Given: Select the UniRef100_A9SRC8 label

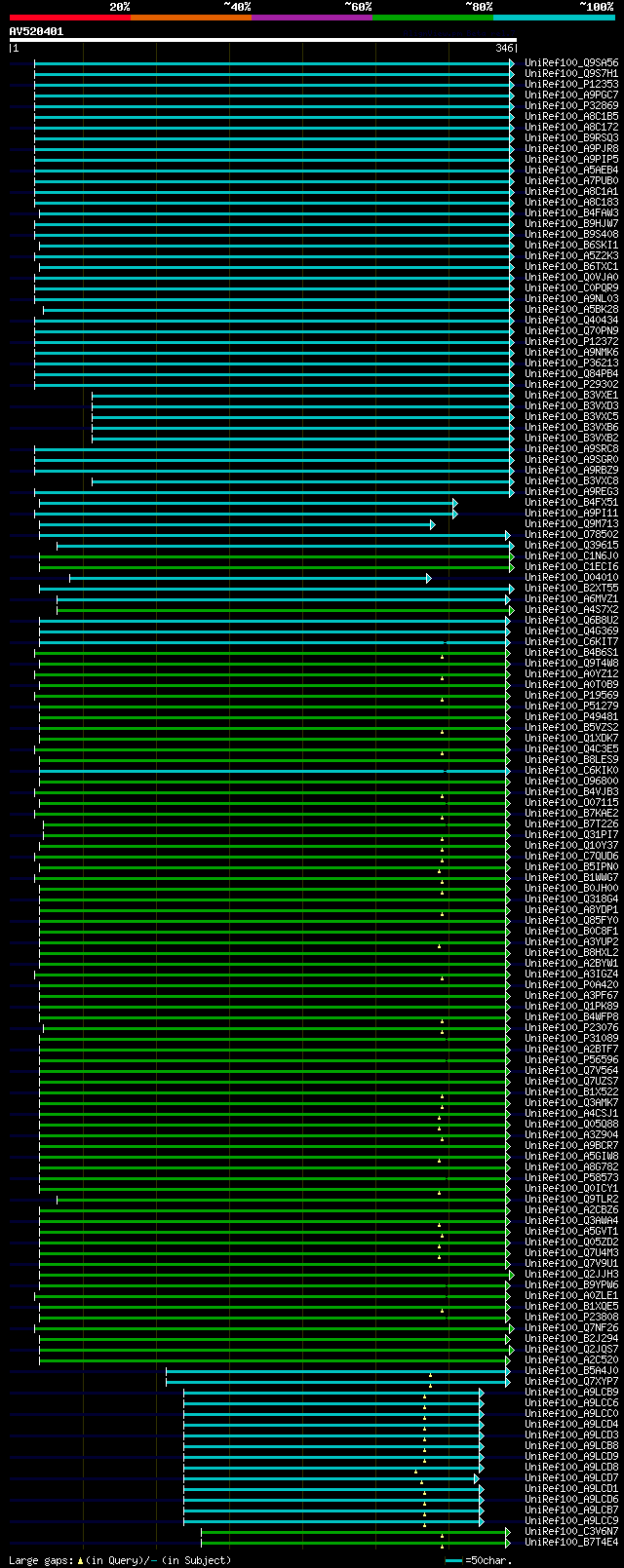Looking at the screenshot, I should tap(571, 449).
